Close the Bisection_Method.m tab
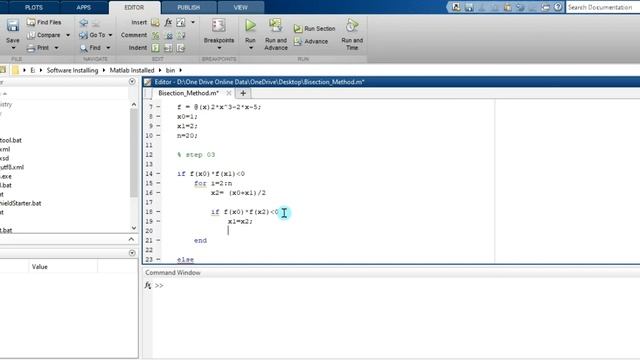Image resolution: width=640 pixels, height=360 pixels. pyautogui.click(x=229, y=93)
